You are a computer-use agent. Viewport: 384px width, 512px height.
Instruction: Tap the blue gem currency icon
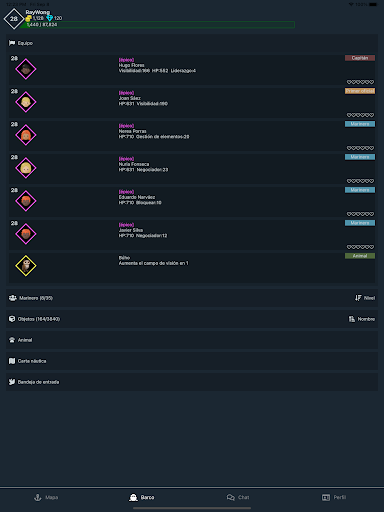click(50, 18)
